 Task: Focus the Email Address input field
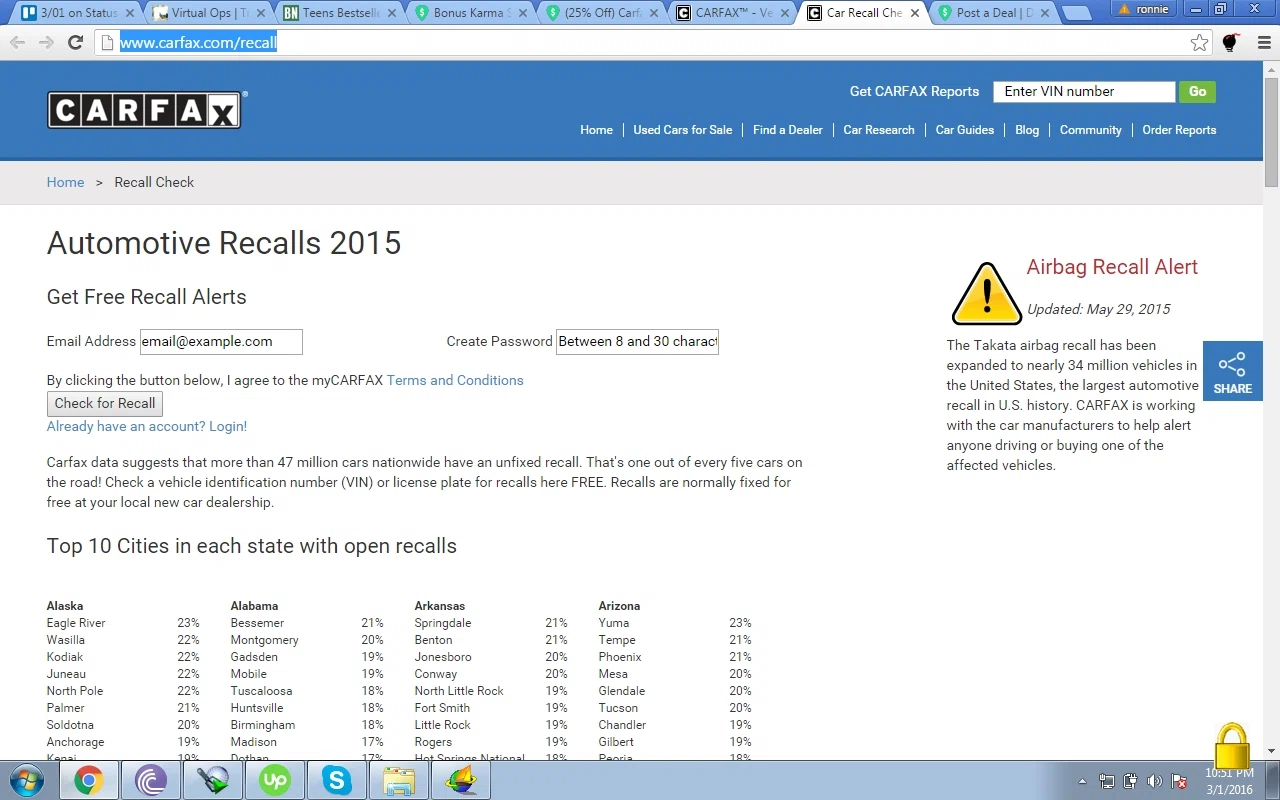[x=221, y=342]
